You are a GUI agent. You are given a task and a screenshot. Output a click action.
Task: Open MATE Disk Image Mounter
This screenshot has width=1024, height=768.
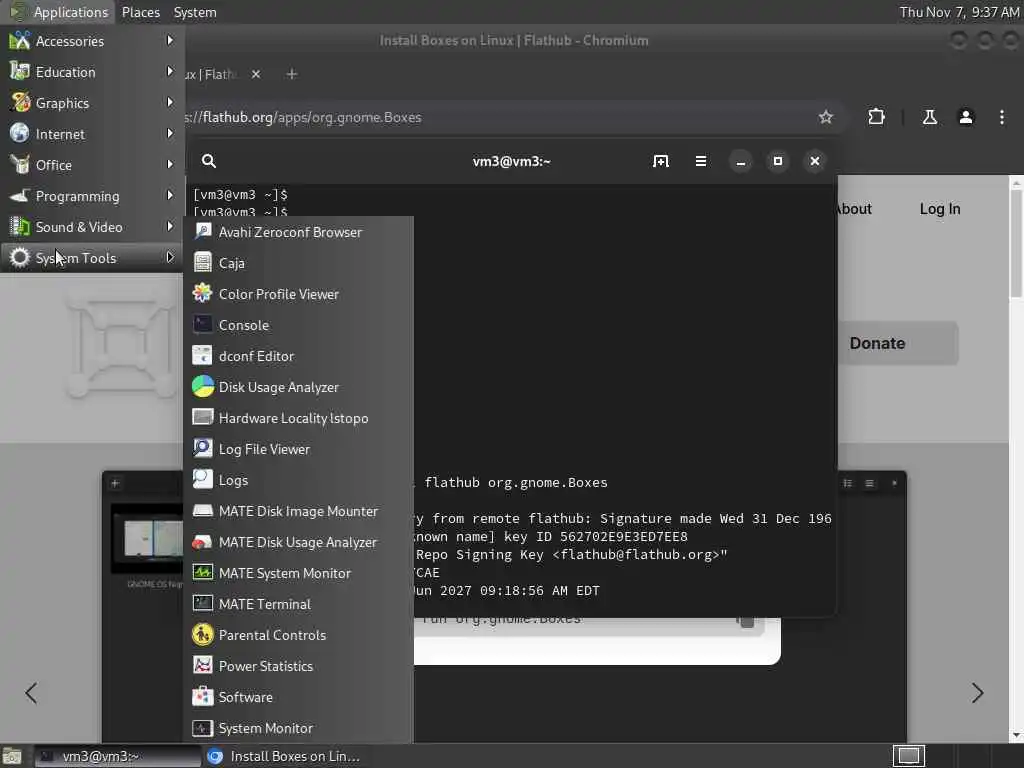click(298, 511)
